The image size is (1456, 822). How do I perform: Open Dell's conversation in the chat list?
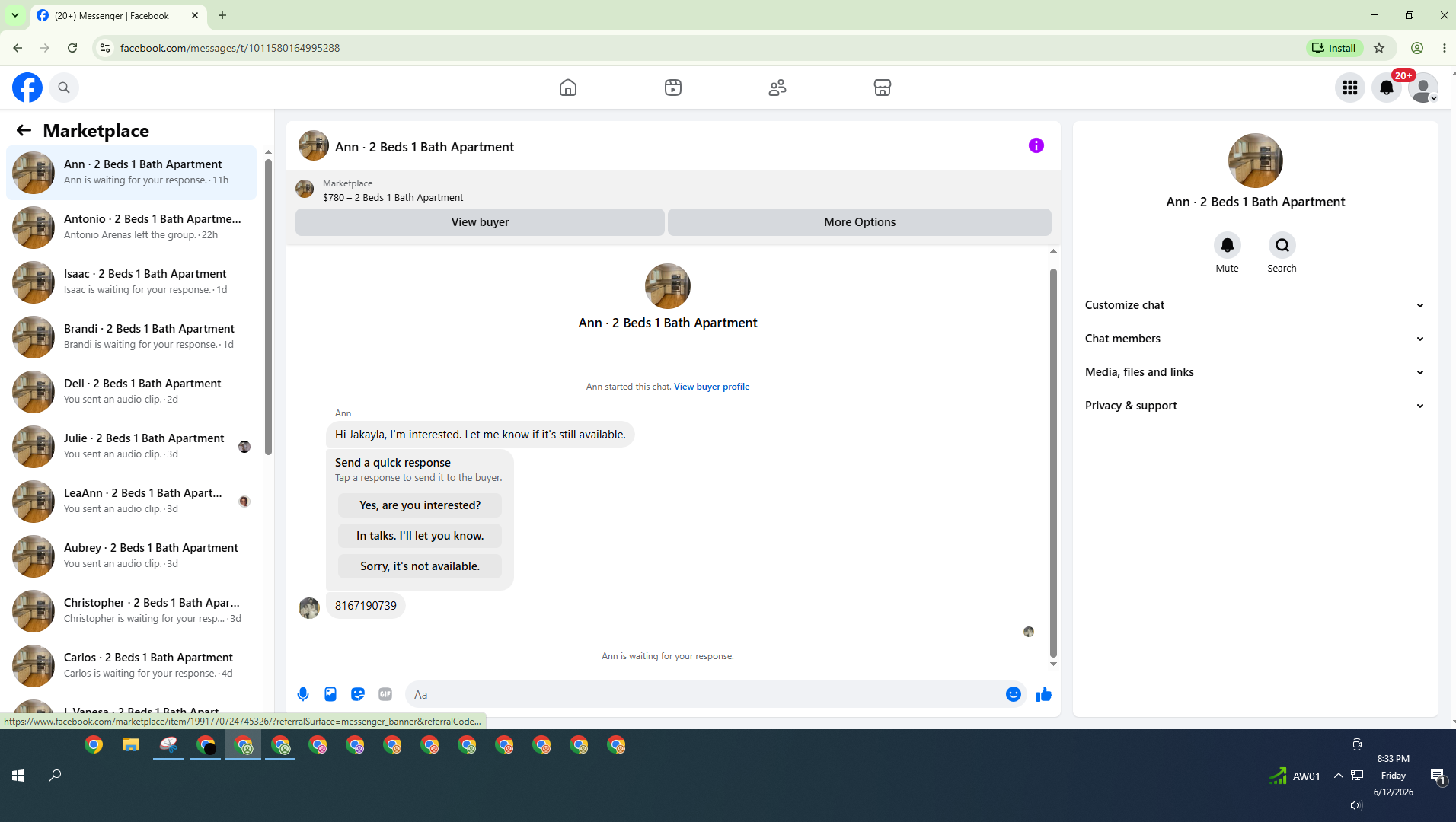(x=131, y=392)
